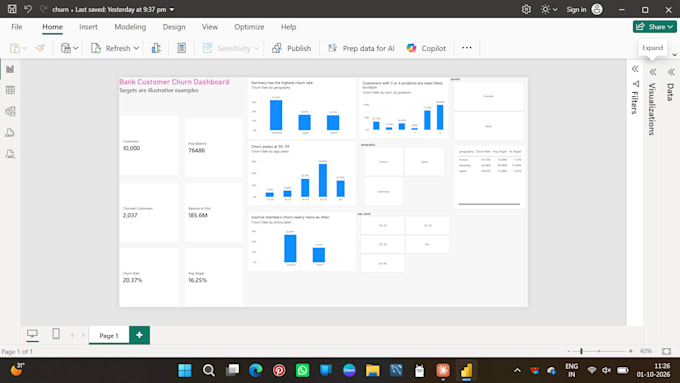
Task: Select Germany in the geography slicer
Action: tap(383, 191)
